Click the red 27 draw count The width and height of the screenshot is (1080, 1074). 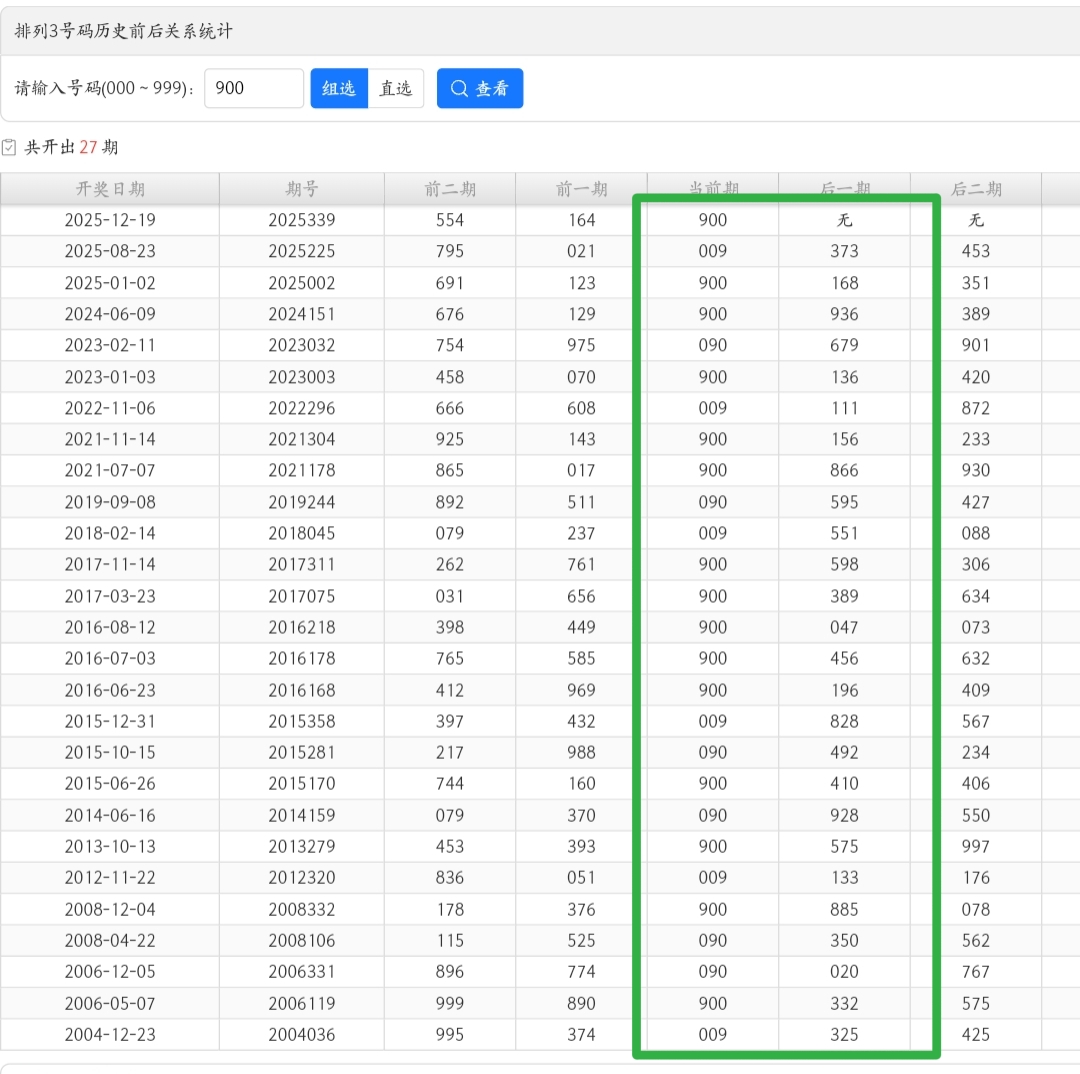pos(88,147)
